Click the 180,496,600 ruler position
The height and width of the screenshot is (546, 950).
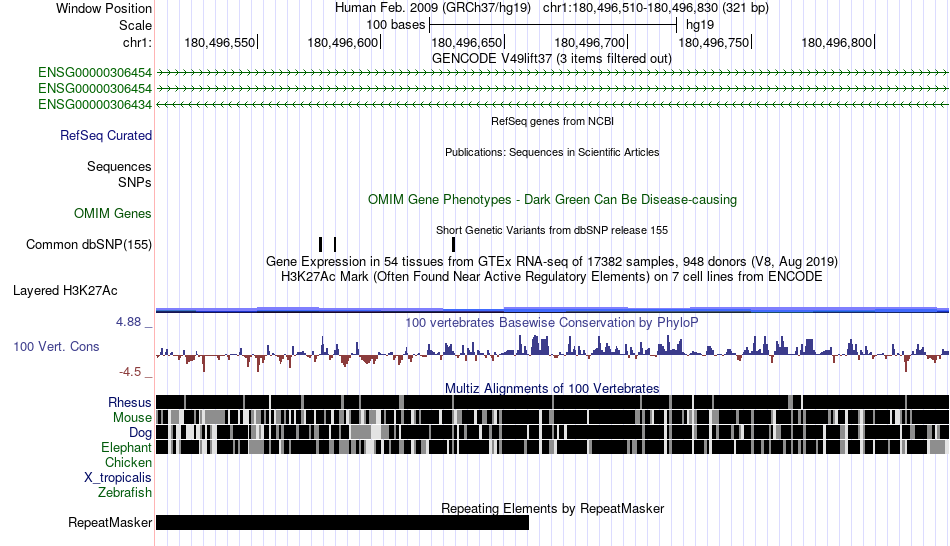(343, 42)
